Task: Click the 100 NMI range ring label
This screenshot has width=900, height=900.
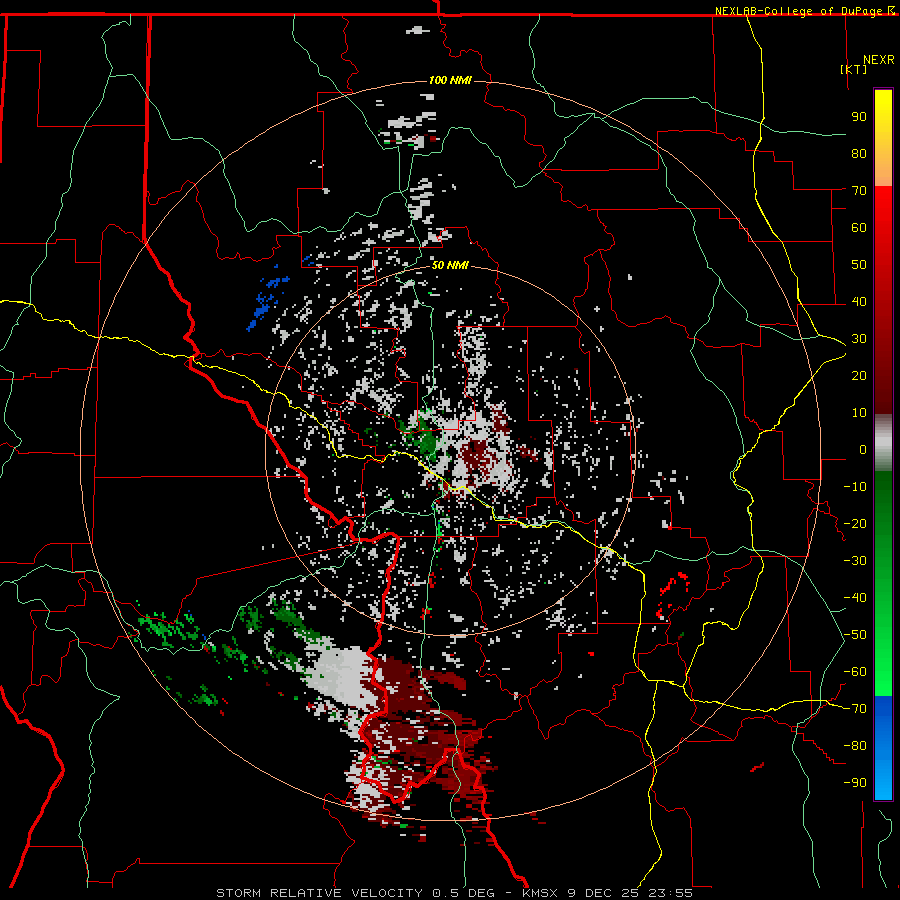Action: click(x=450, y=80)
